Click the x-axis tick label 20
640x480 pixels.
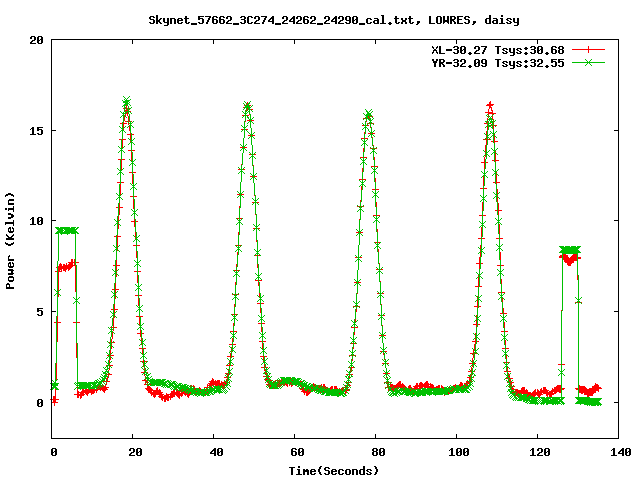(x=136, y=452)
